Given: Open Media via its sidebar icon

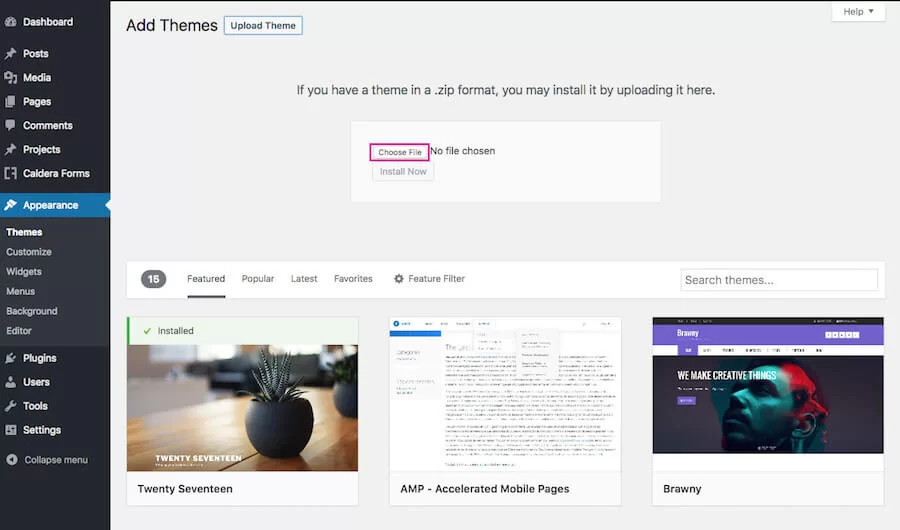Looking at the screenshot, I should [x=11, y=78].
